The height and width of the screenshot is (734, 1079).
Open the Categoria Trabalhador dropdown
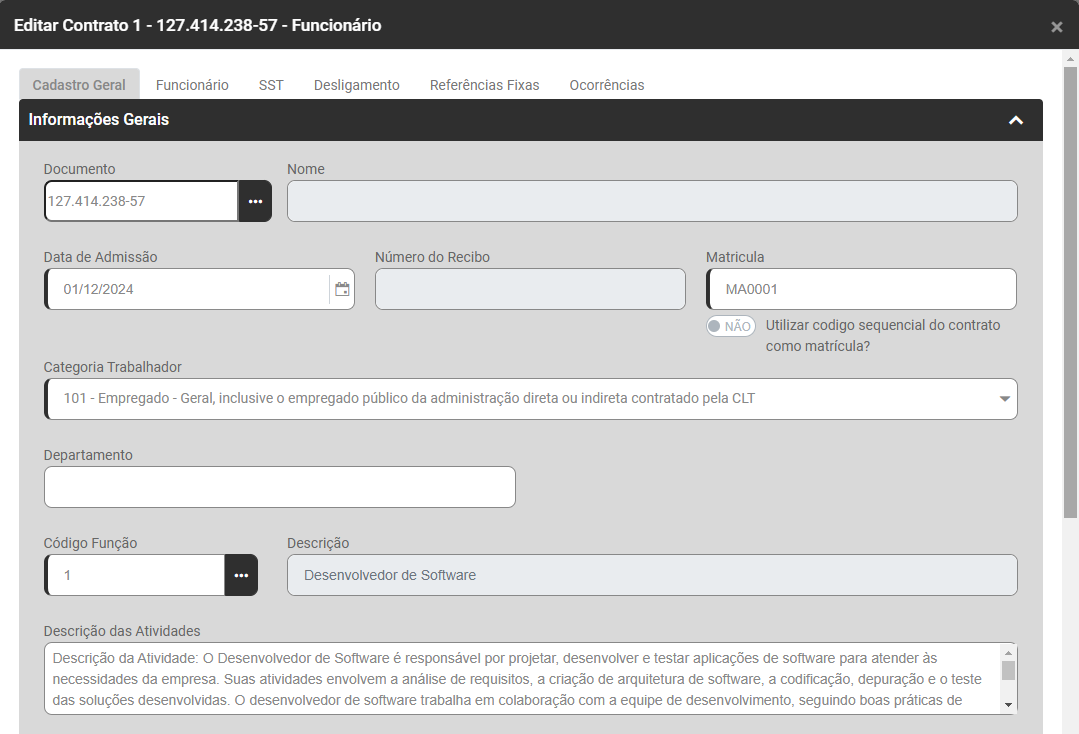click(x=530, y=399)
